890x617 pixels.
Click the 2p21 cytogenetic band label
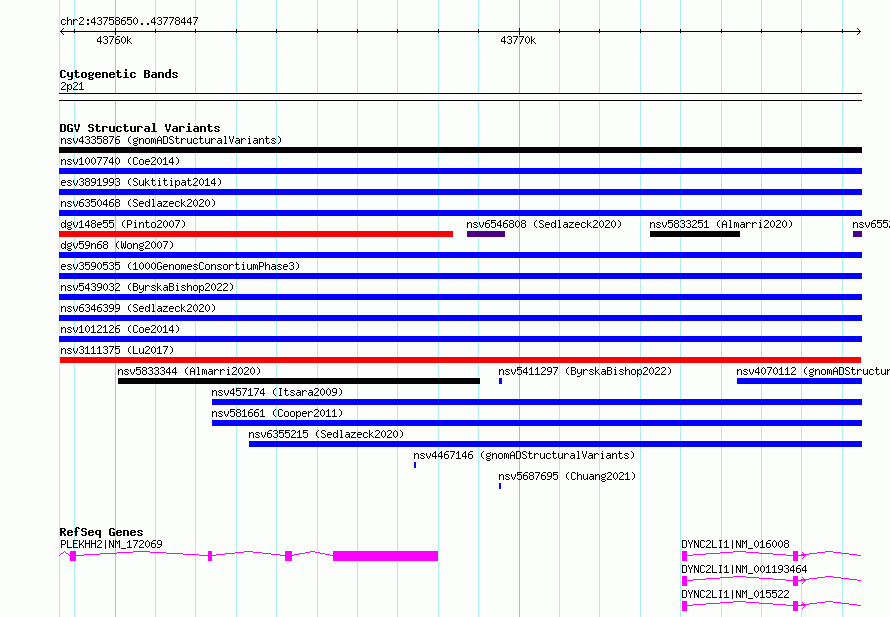(x=72, y=86)
